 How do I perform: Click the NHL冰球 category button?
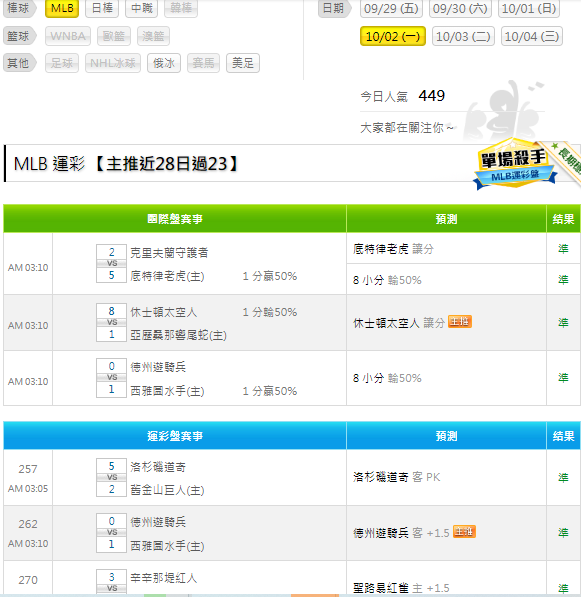click(113, 63)
